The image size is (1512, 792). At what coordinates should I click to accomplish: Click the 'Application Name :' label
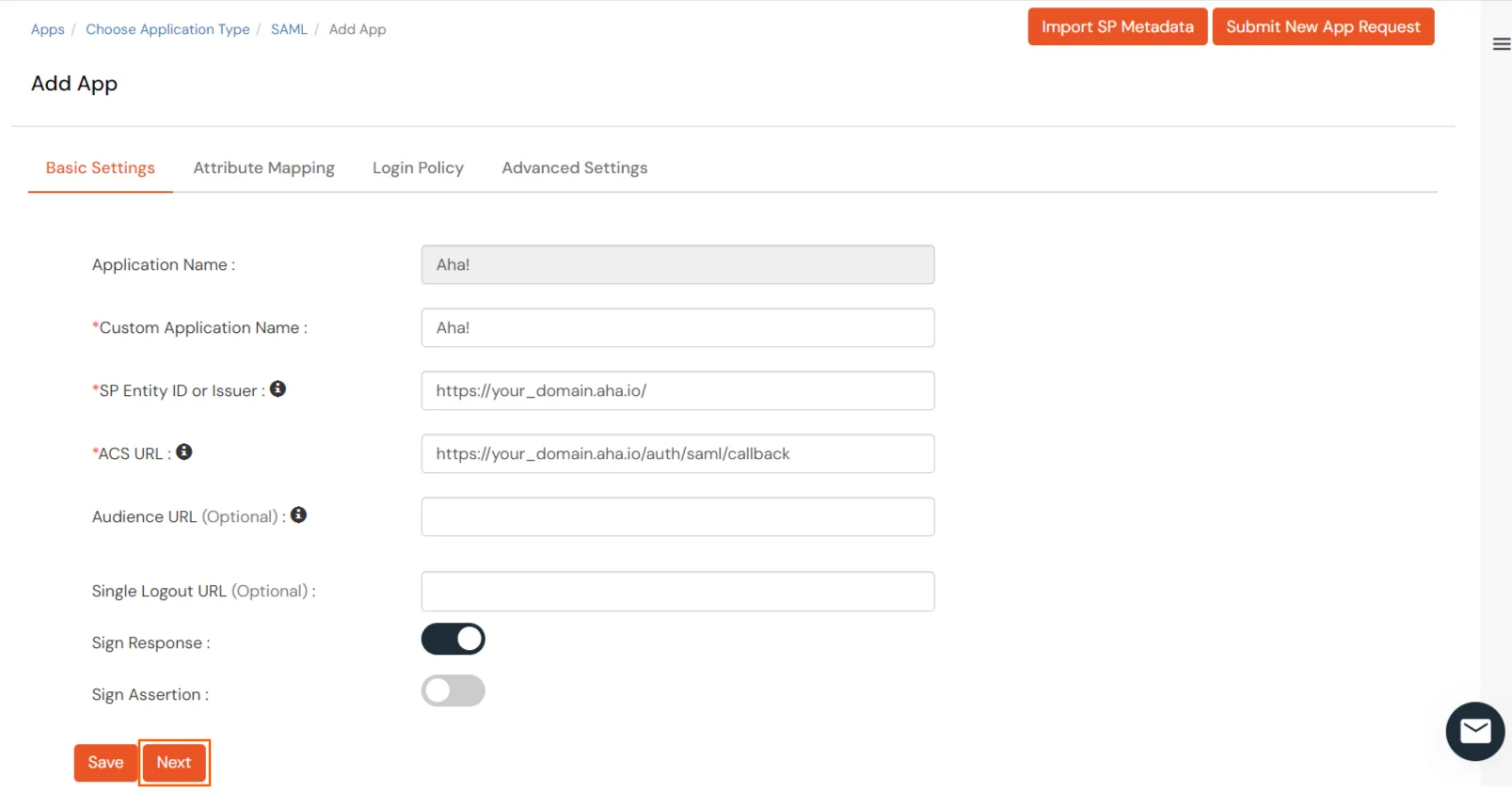164,265
